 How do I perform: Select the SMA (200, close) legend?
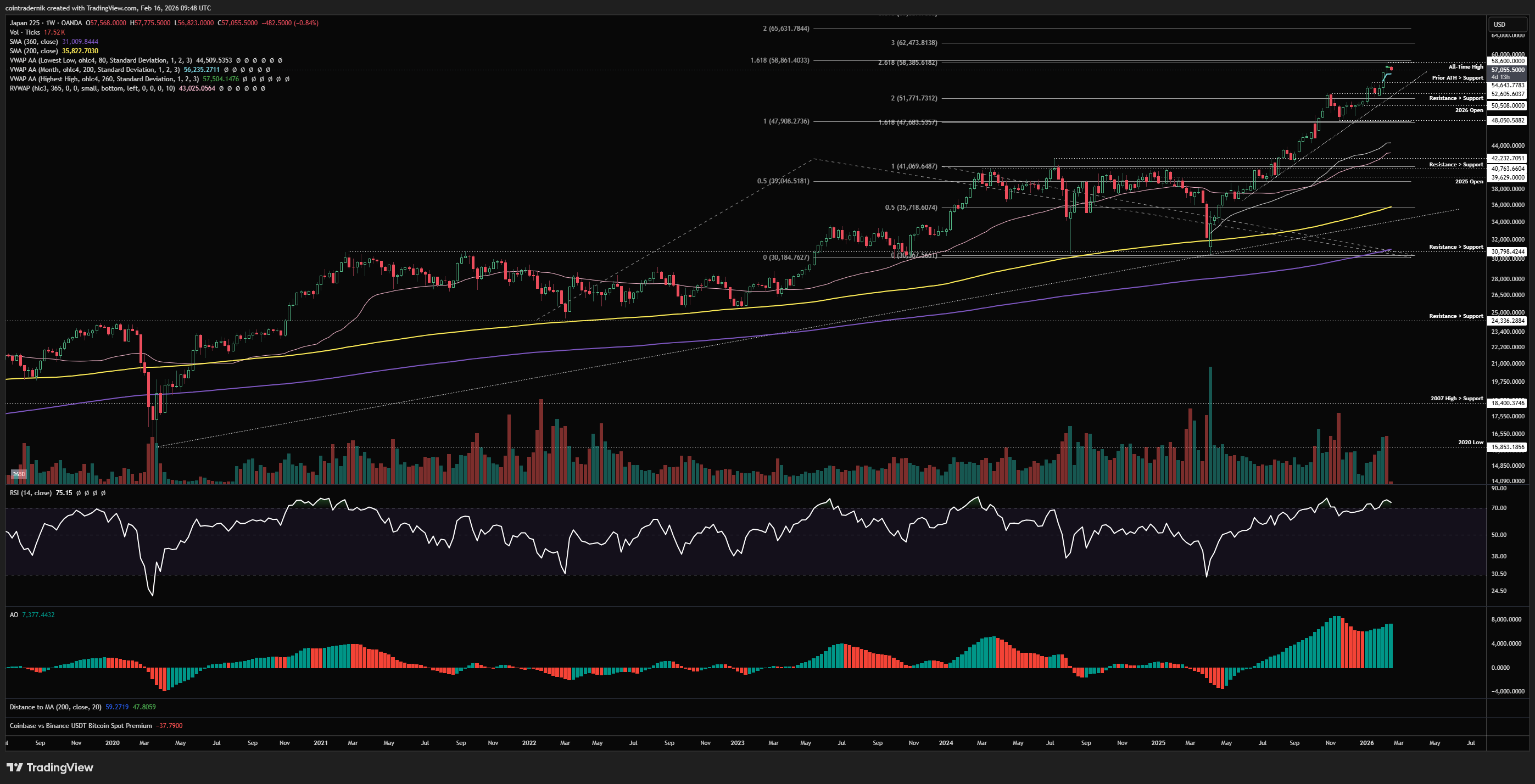(x=34, y=51)
